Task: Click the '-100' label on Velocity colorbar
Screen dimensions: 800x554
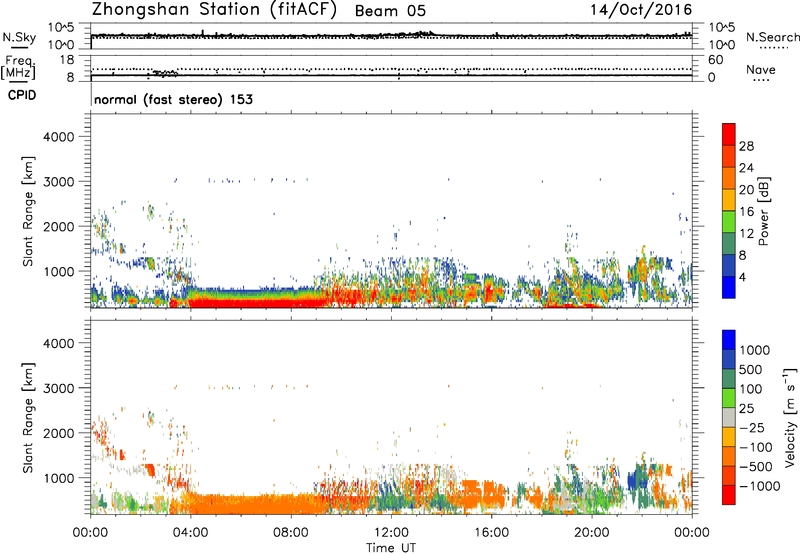Action: [755, 447]
